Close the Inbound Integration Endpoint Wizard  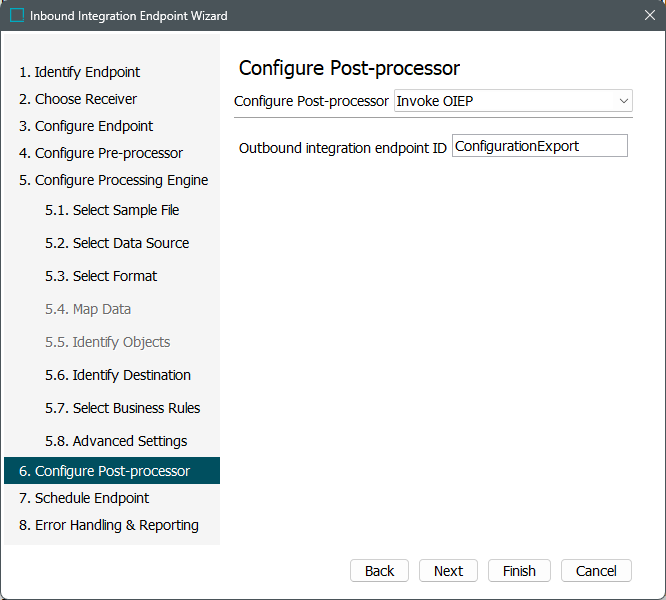click(649, 16)
